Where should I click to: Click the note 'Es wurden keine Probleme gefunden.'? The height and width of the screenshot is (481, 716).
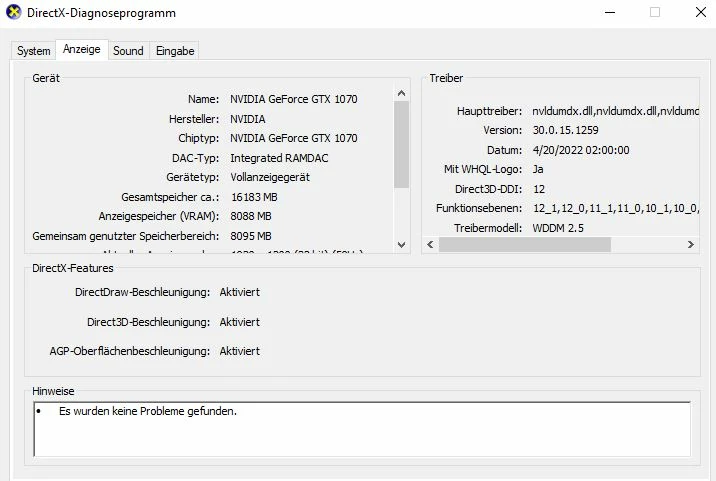[148, 411]
